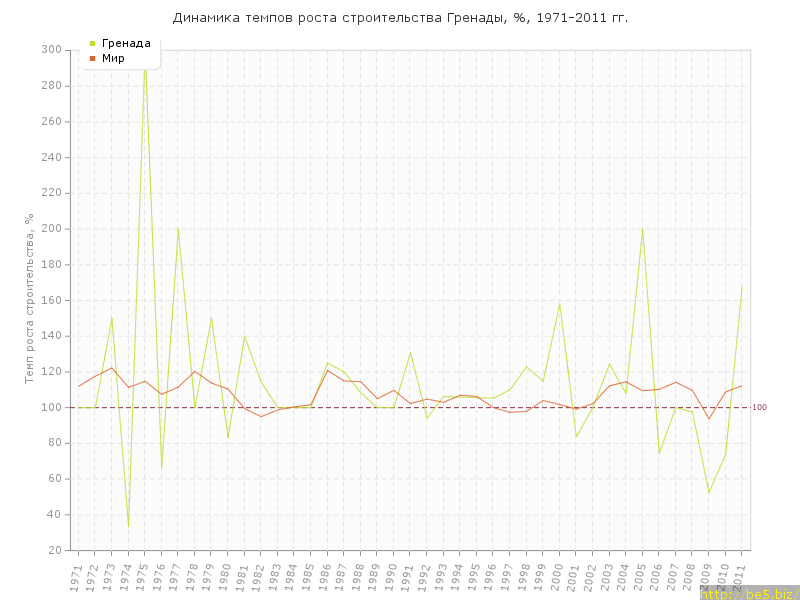Click the 2005 label on the X-axis
The image size is (800, 600).
[x=640, y=576]
